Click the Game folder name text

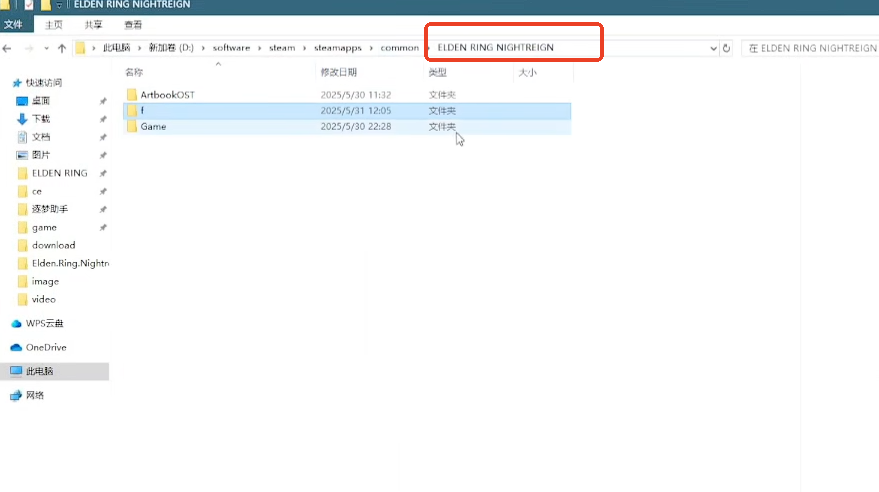[x=153, y=127]
